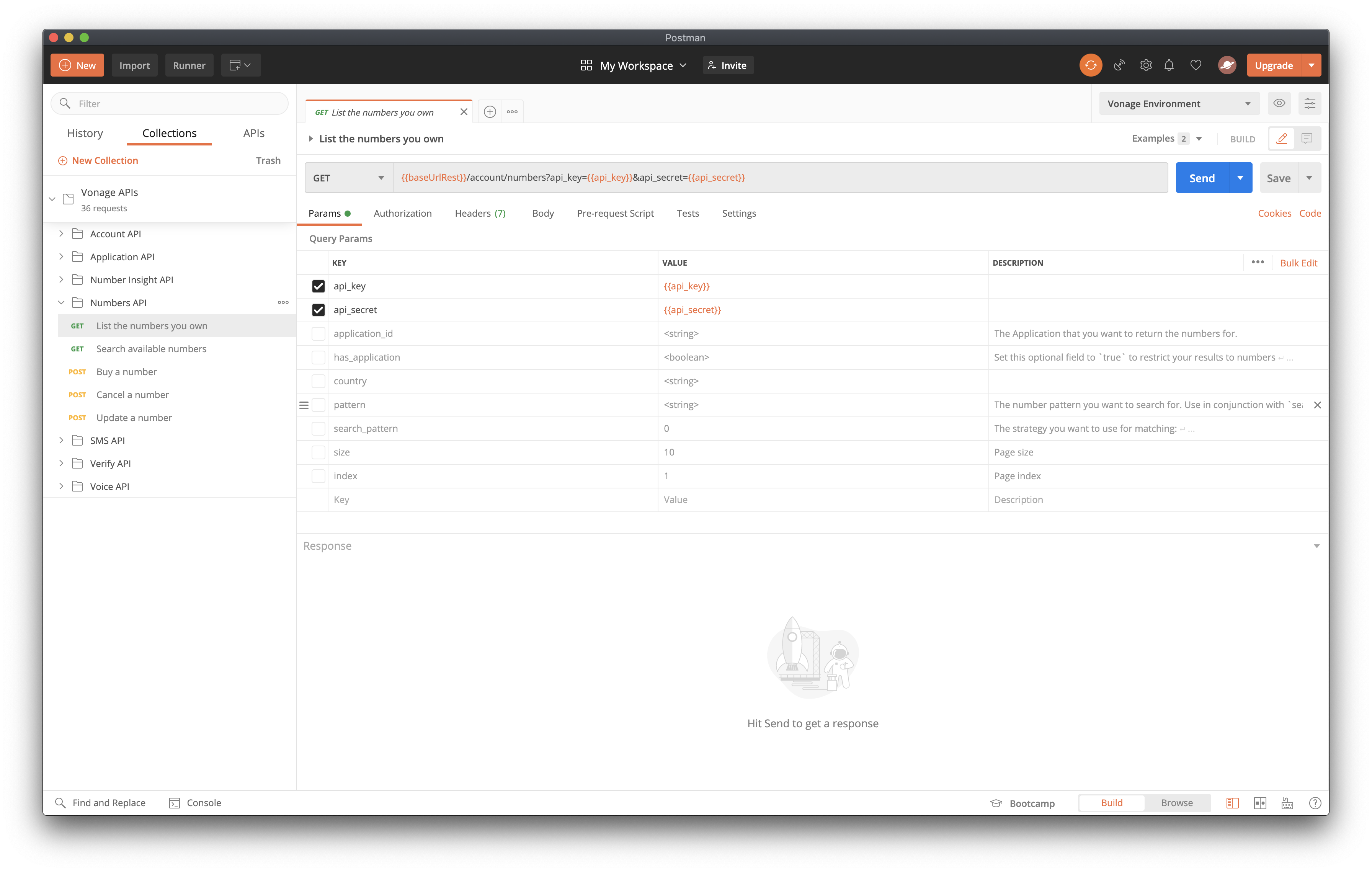Delete the pattern parameter row

click(x=1317, y=405)
